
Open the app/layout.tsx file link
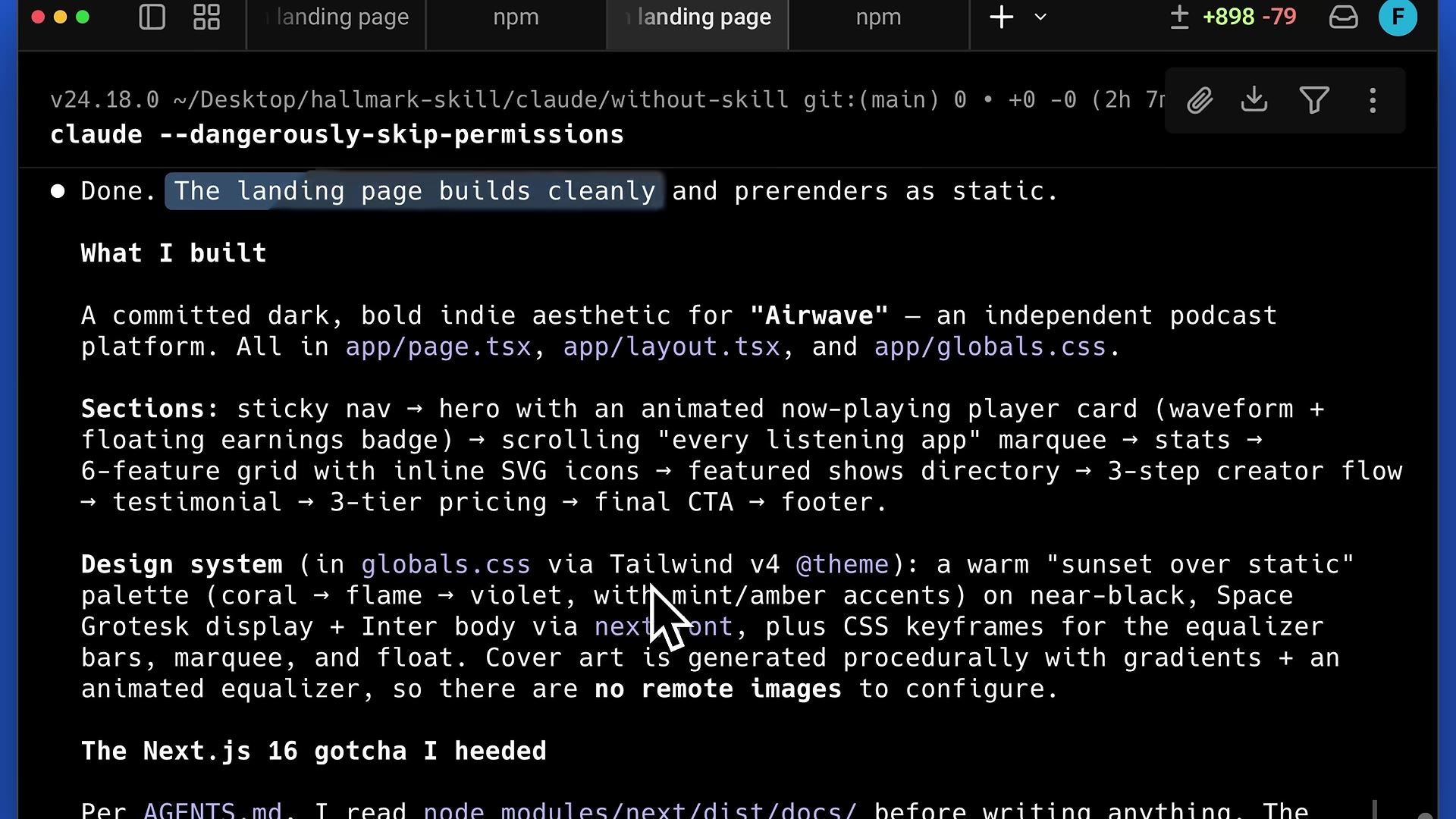[x=671, y=347]
